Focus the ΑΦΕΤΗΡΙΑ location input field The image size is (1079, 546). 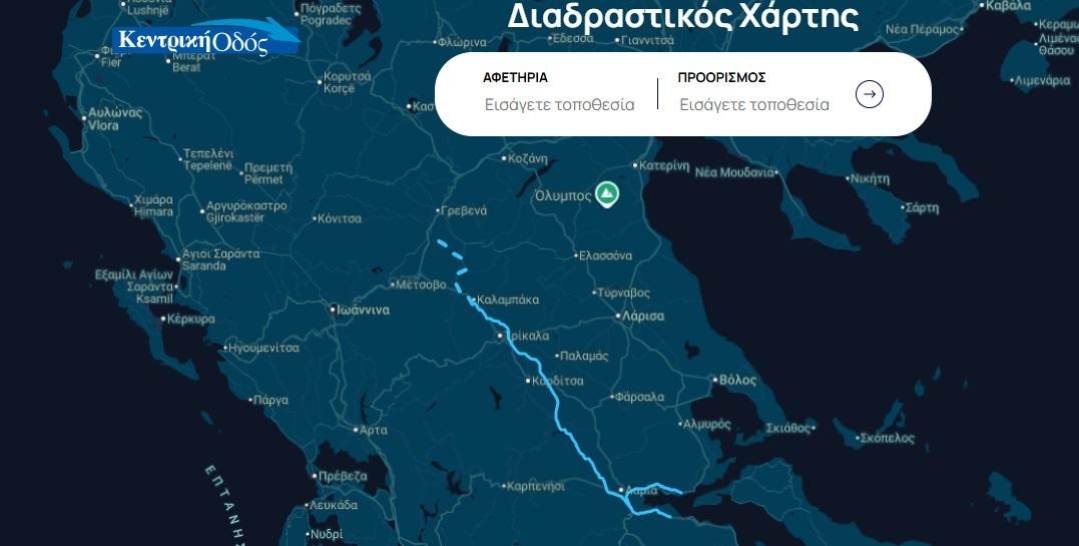click(559, 105)
